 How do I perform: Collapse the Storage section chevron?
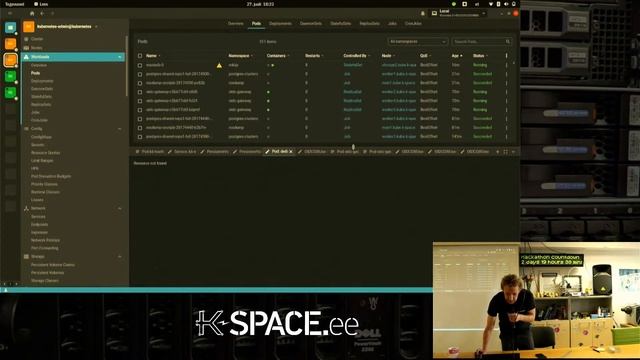120,257
